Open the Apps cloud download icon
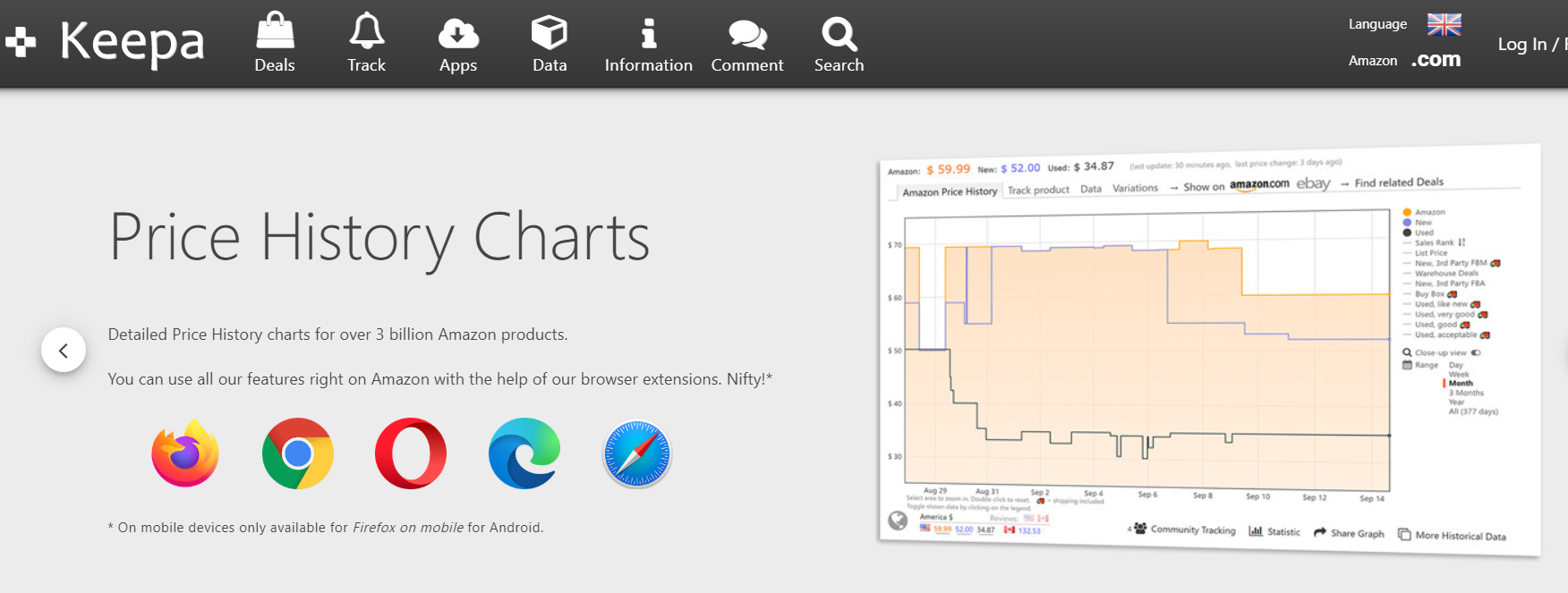The width and height of the screenshot is (1568, 593). [x=458, y=33]
